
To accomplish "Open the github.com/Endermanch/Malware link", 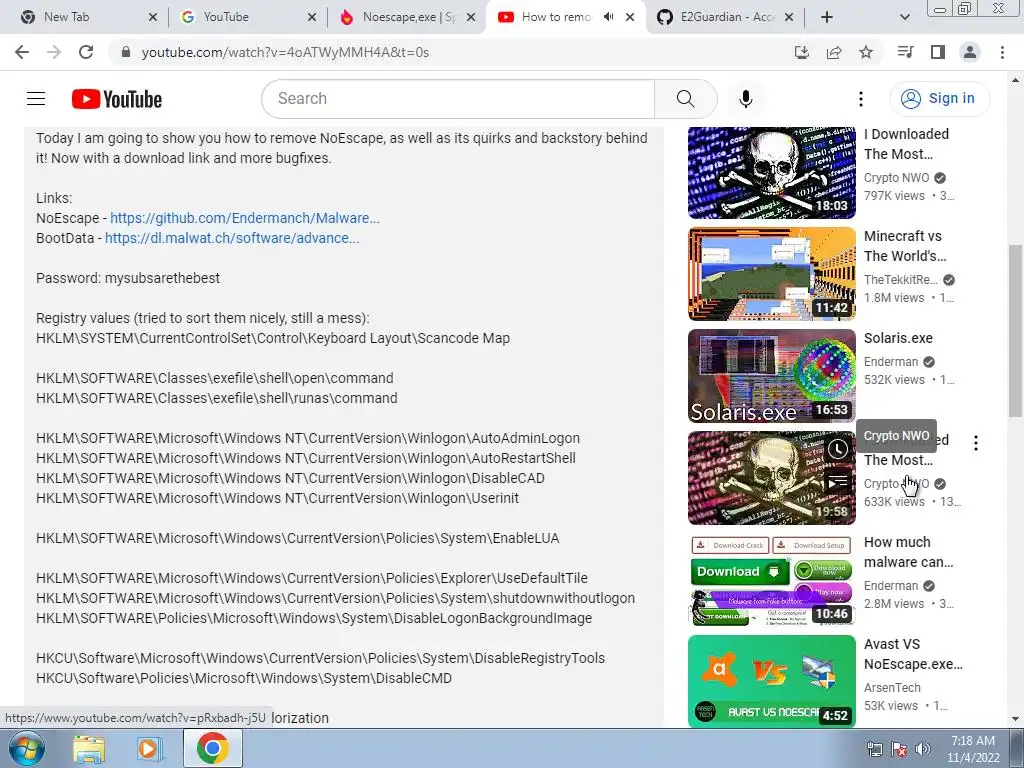I will tap(244, 218).
